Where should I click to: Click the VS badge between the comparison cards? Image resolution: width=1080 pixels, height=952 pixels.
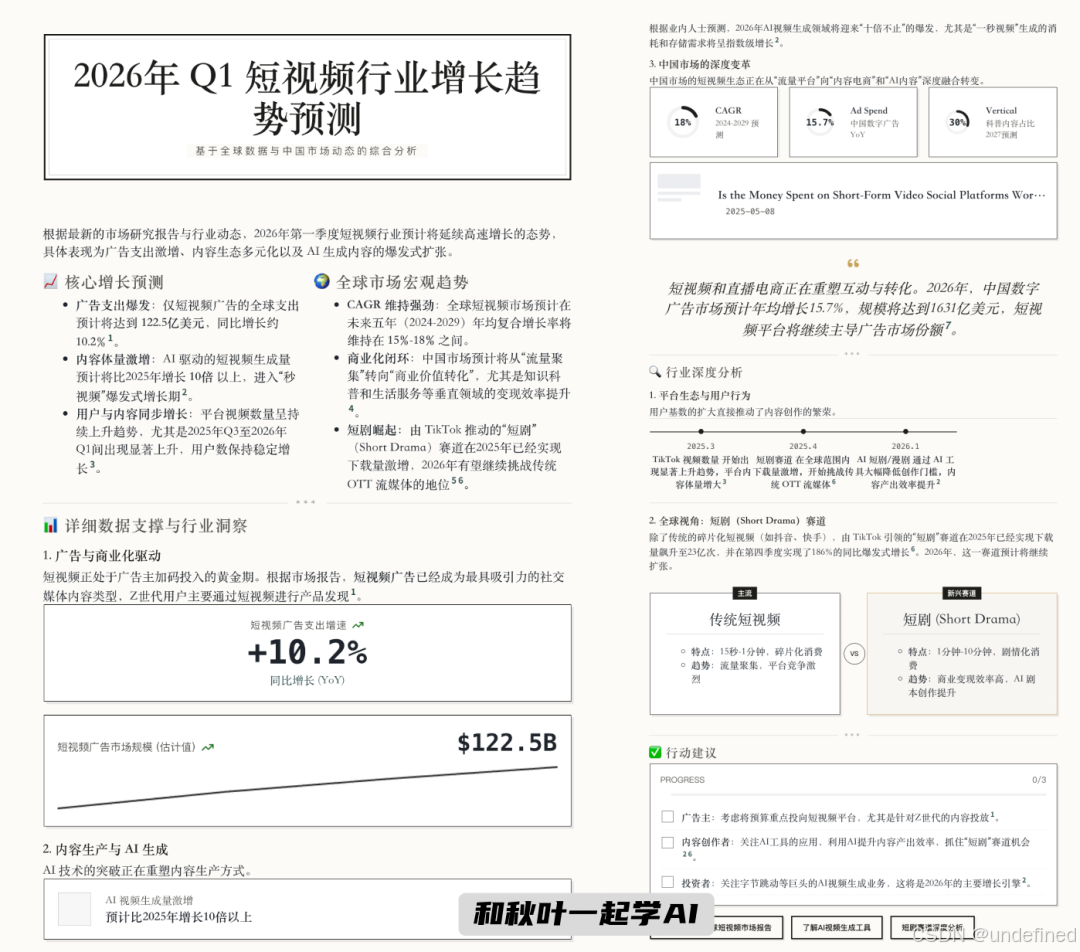(854, 653)
